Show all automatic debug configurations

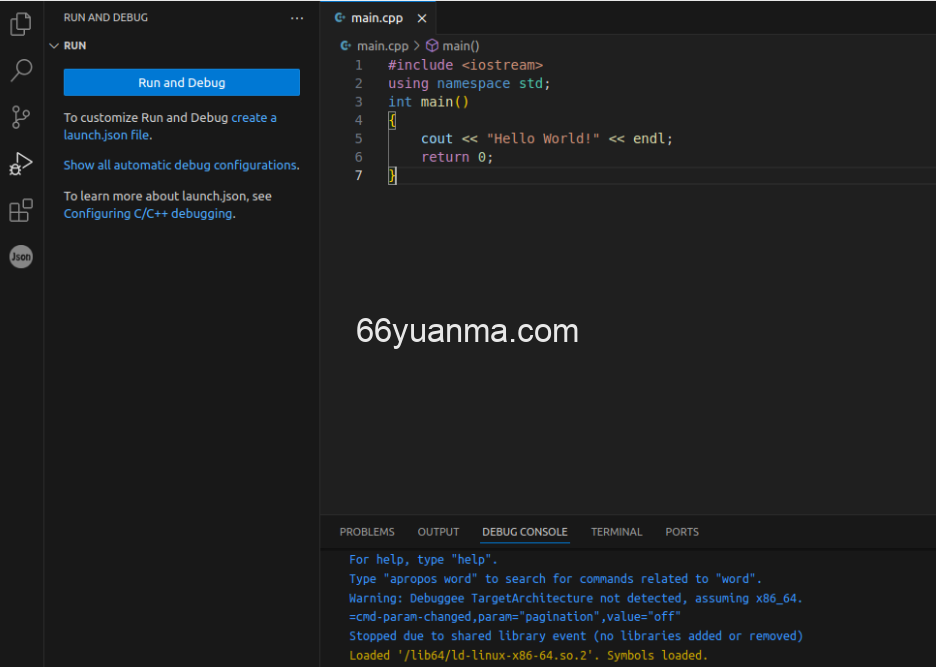[x=180, y=165]
